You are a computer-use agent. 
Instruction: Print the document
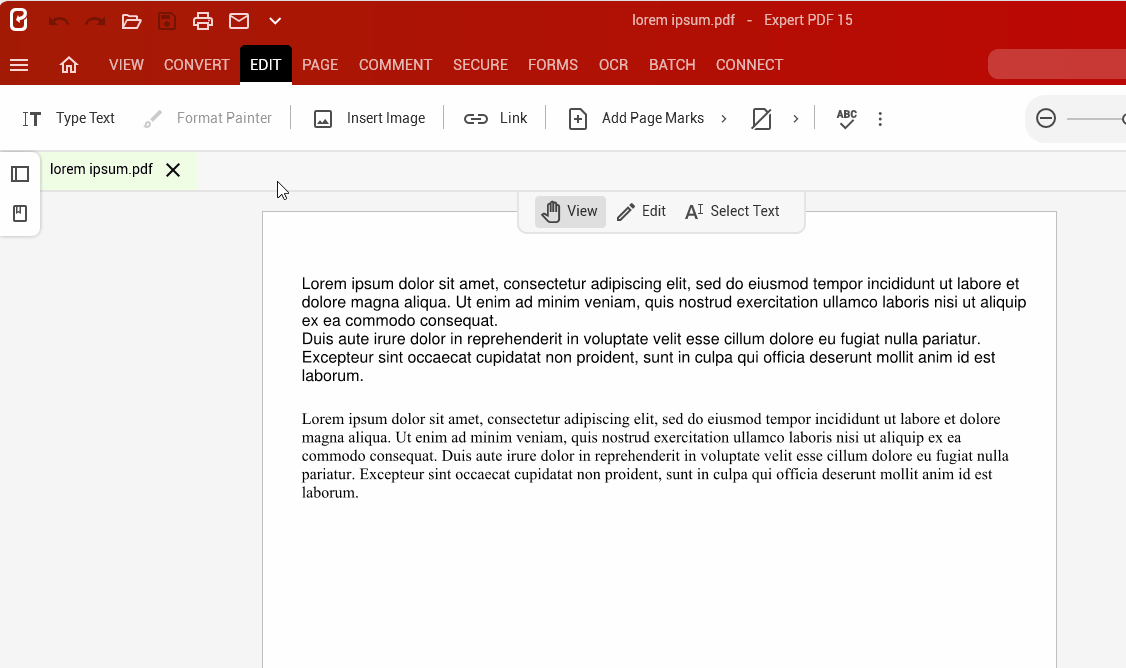pos(203,21)
